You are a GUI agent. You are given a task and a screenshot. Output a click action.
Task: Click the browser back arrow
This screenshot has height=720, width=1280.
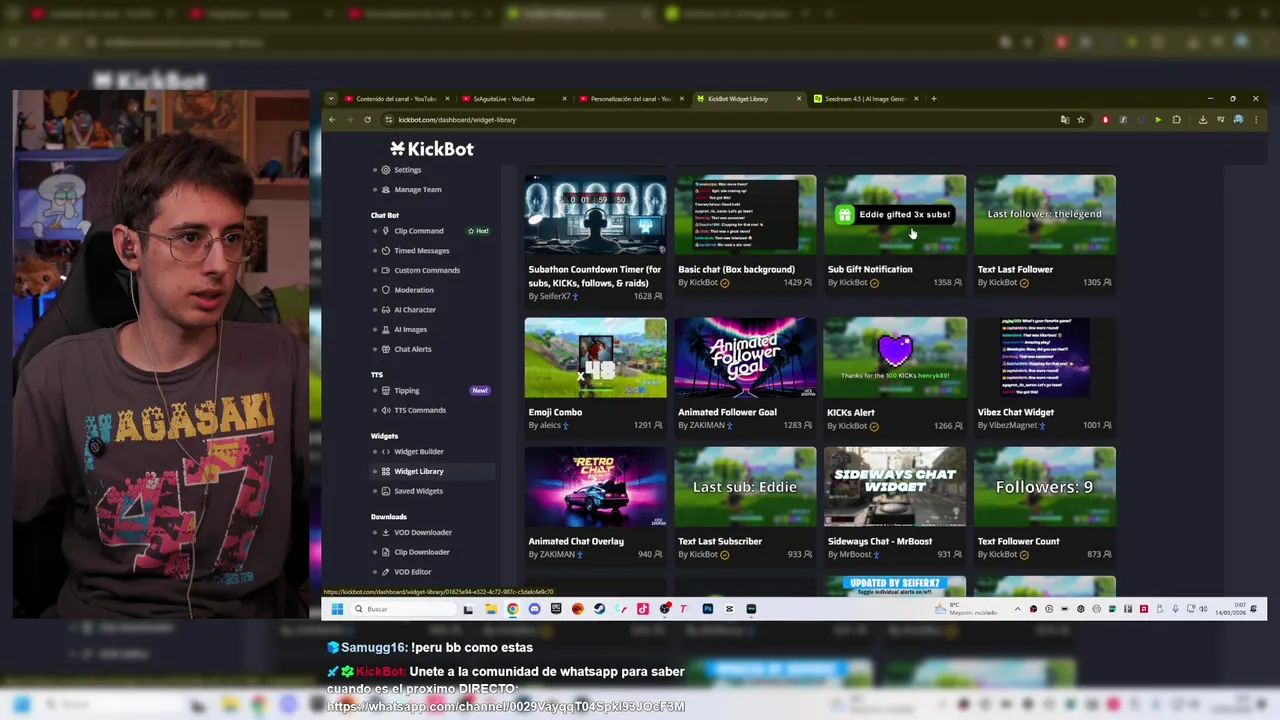pos(332,120)
